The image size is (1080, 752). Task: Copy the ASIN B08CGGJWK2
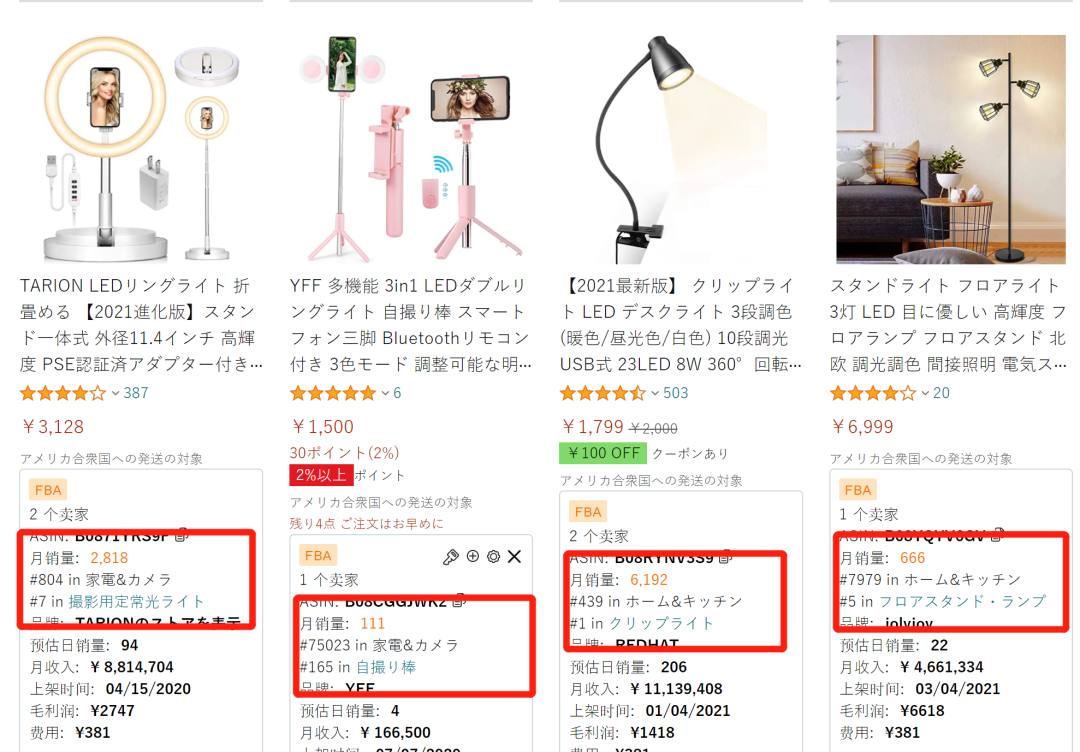pos(459,600)
